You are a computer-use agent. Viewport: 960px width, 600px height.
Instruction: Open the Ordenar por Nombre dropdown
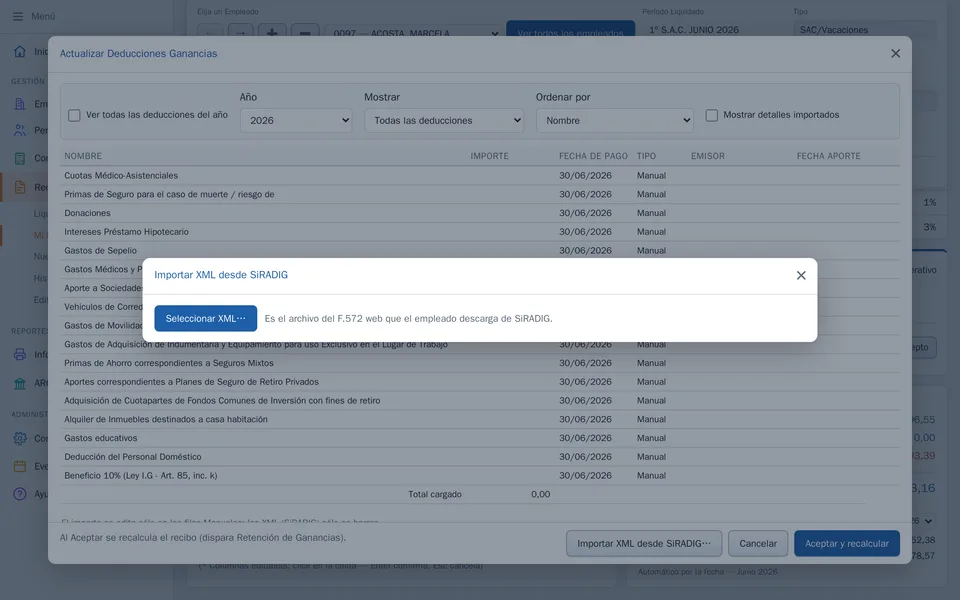click(x=615, y=121)
